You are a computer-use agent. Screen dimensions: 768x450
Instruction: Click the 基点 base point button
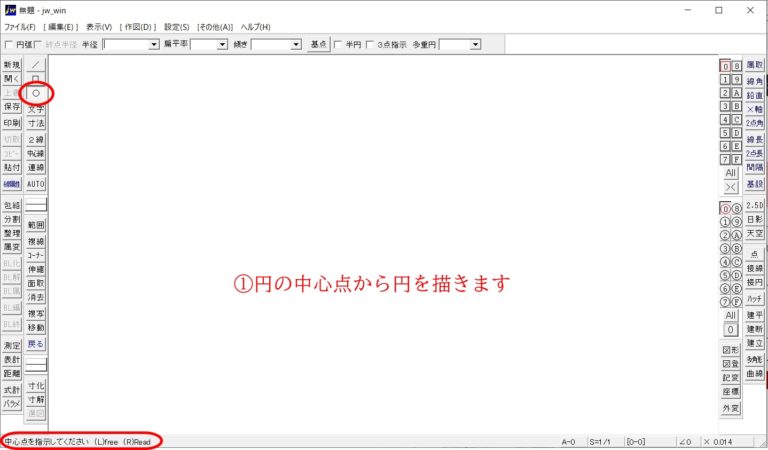[318, 45]
